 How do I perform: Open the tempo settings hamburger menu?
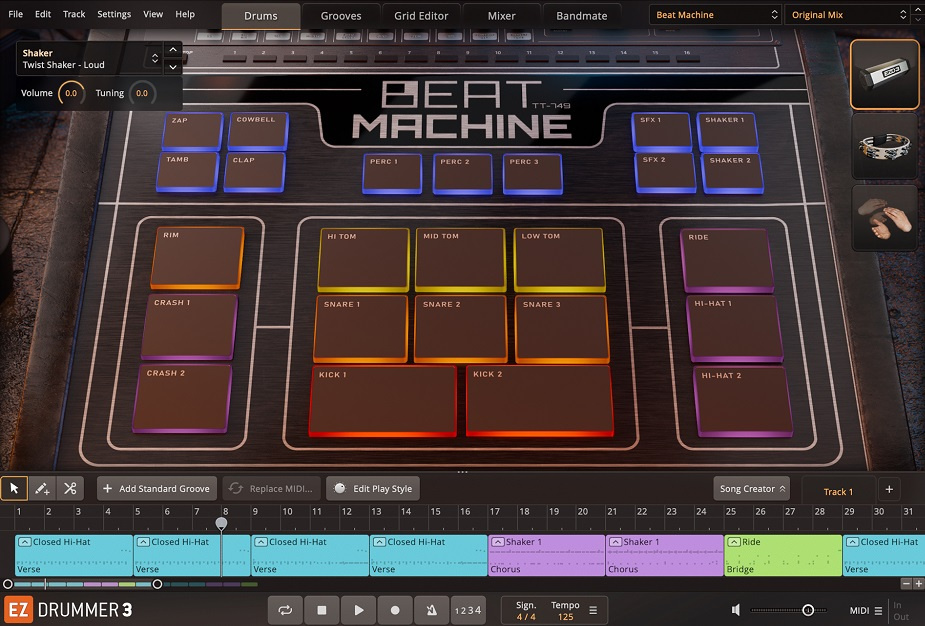(x=594, y=610)
